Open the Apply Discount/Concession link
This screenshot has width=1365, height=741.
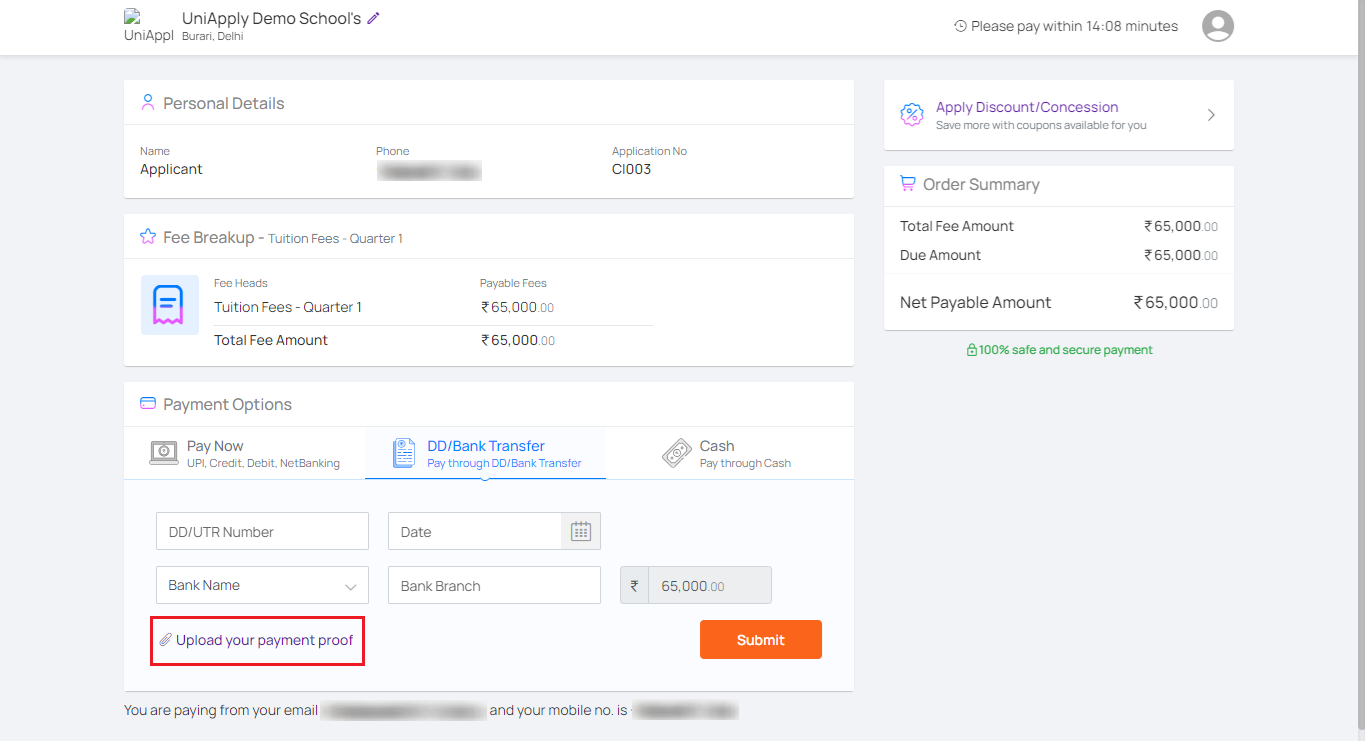coord(1027,107)
